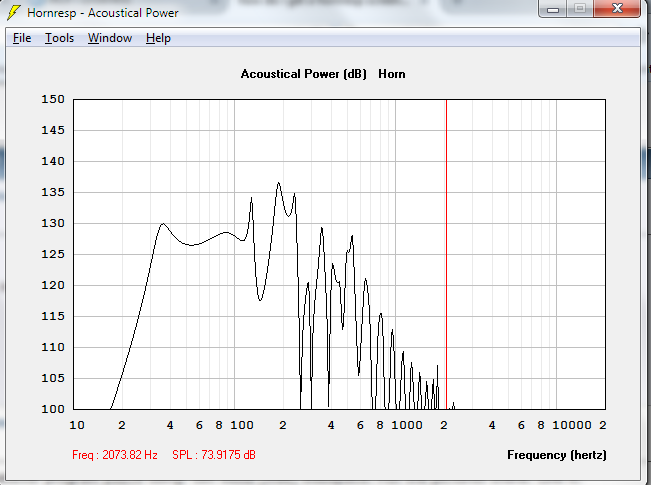Click the 150 y-axis label
Image resolution: width=651 pixels, height=485 pixels.
pos(53,99)
